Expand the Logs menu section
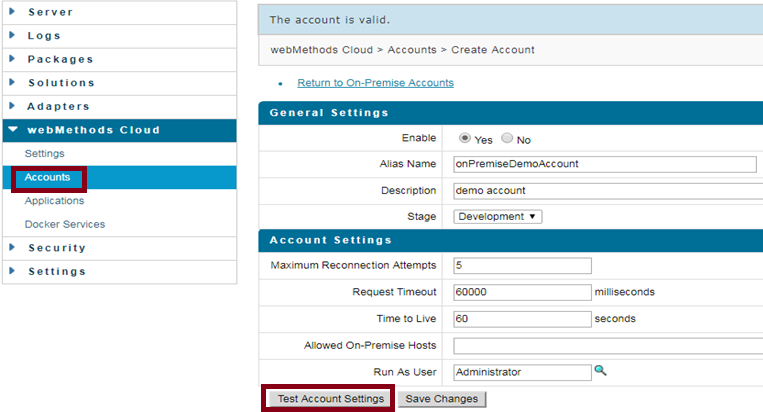763x412 pixels. pyautogui.click(x=120, y=36)
